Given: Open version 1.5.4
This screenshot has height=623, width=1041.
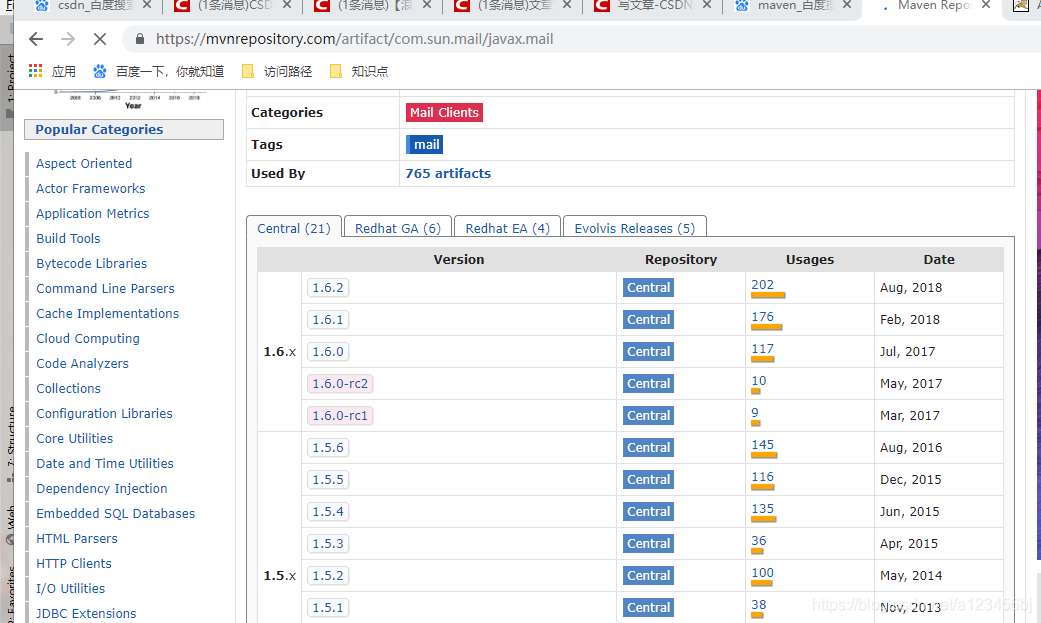Looking at the screenshot, I should pyautogui.click(x=328, y=511).
